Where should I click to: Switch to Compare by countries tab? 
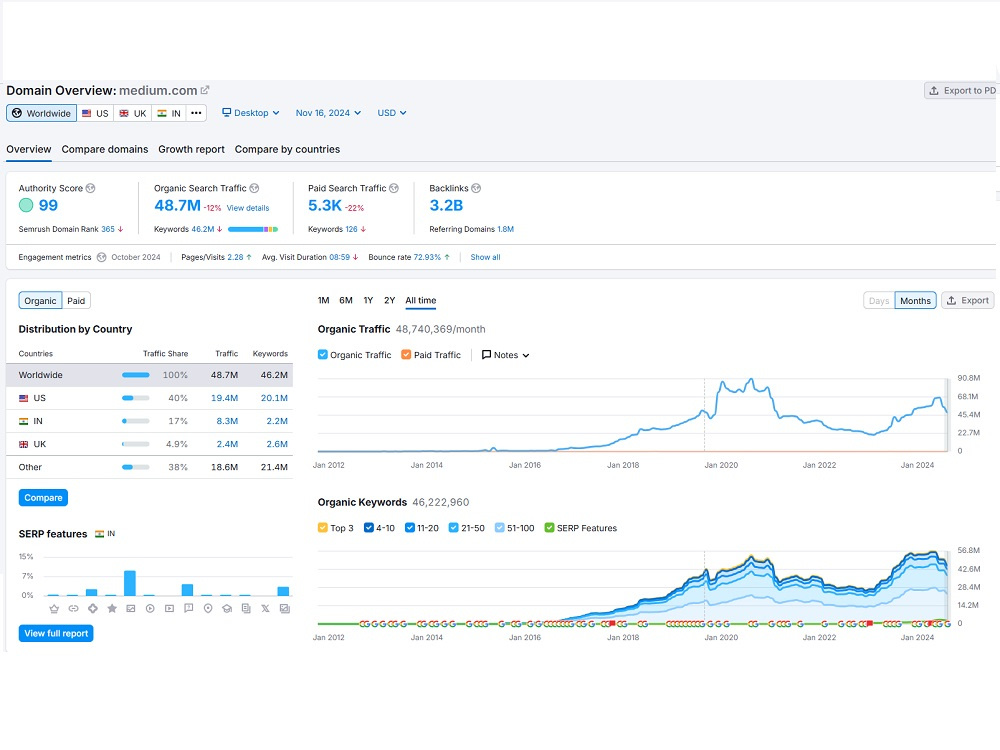pos(287,149)
